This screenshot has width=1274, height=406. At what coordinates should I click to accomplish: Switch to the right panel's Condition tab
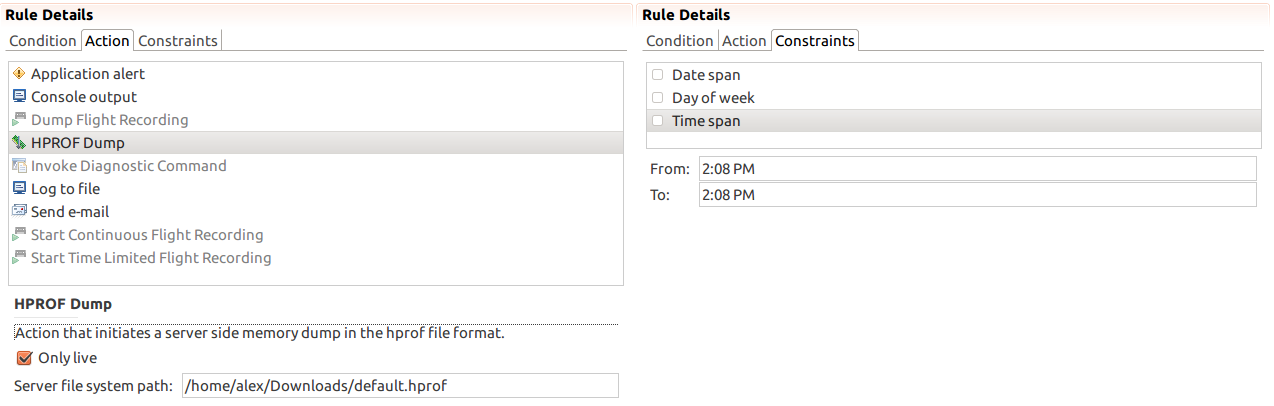(x=680, y=41)
